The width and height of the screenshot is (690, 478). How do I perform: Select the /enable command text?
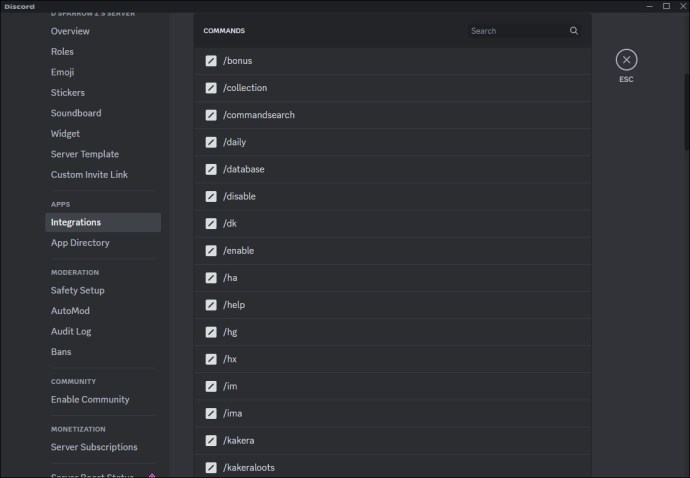[x=239, y=251]
